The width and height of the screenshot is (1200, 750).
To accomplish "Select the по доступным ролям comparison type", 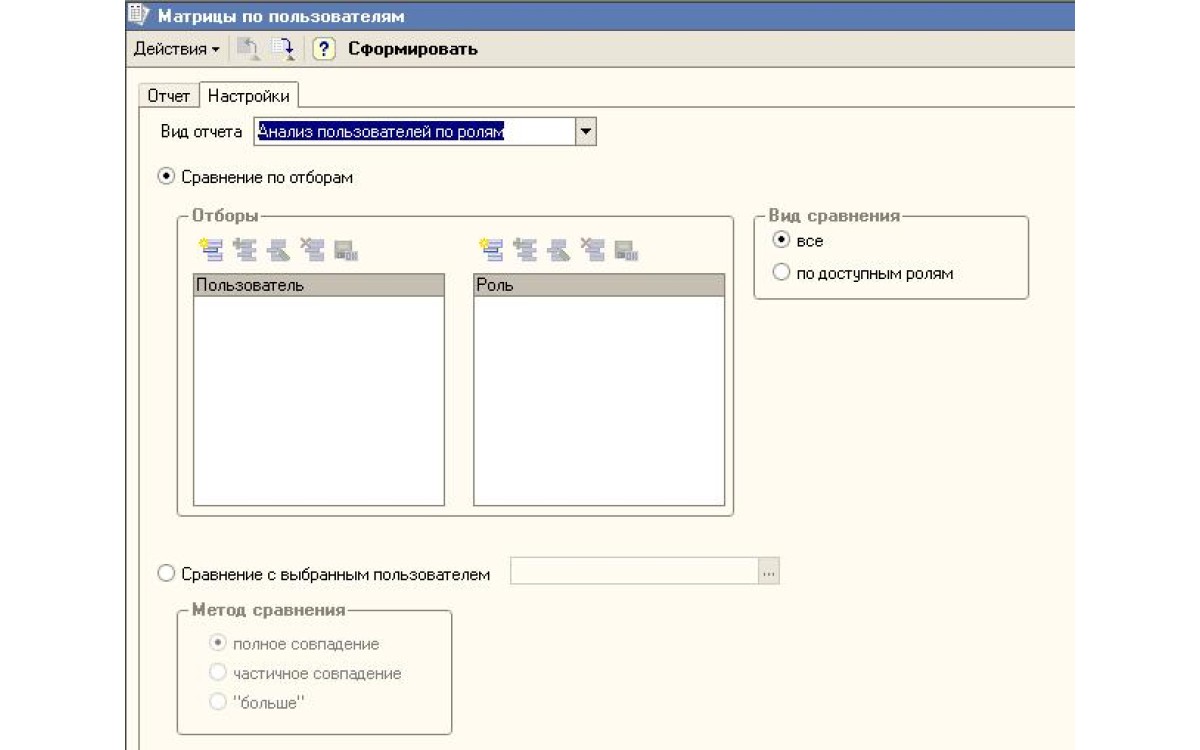I will [782, 273].
